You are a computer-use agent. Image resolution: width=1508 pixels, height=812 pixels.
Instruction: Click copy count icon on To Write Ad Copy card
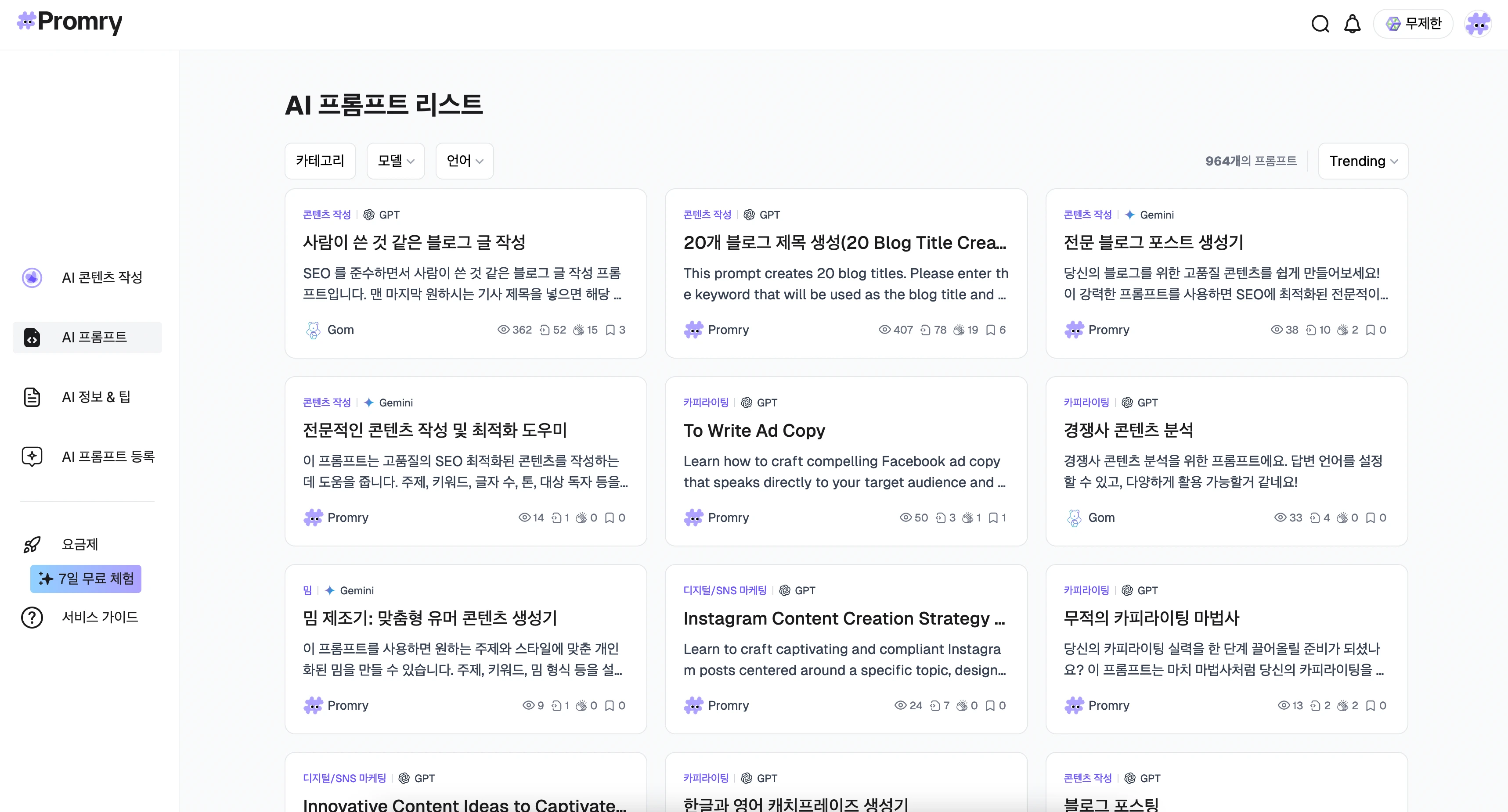click(941, 518)
